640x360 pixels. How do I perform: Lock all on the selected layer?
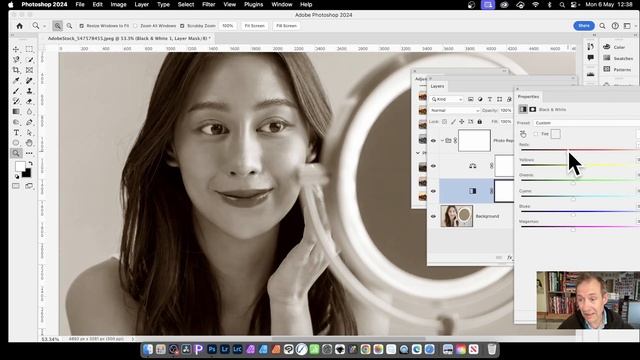click(x=480, y=122)
